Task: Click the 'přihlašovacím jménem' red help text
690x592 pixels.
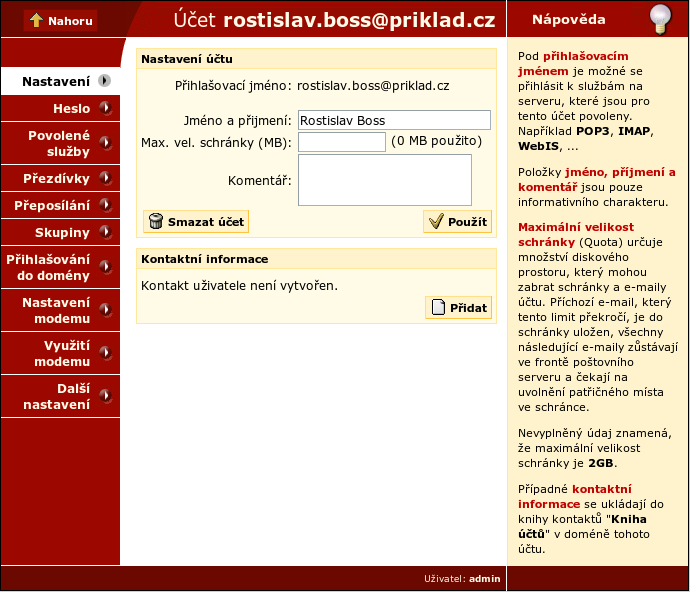Action: (x=573, y=63)
